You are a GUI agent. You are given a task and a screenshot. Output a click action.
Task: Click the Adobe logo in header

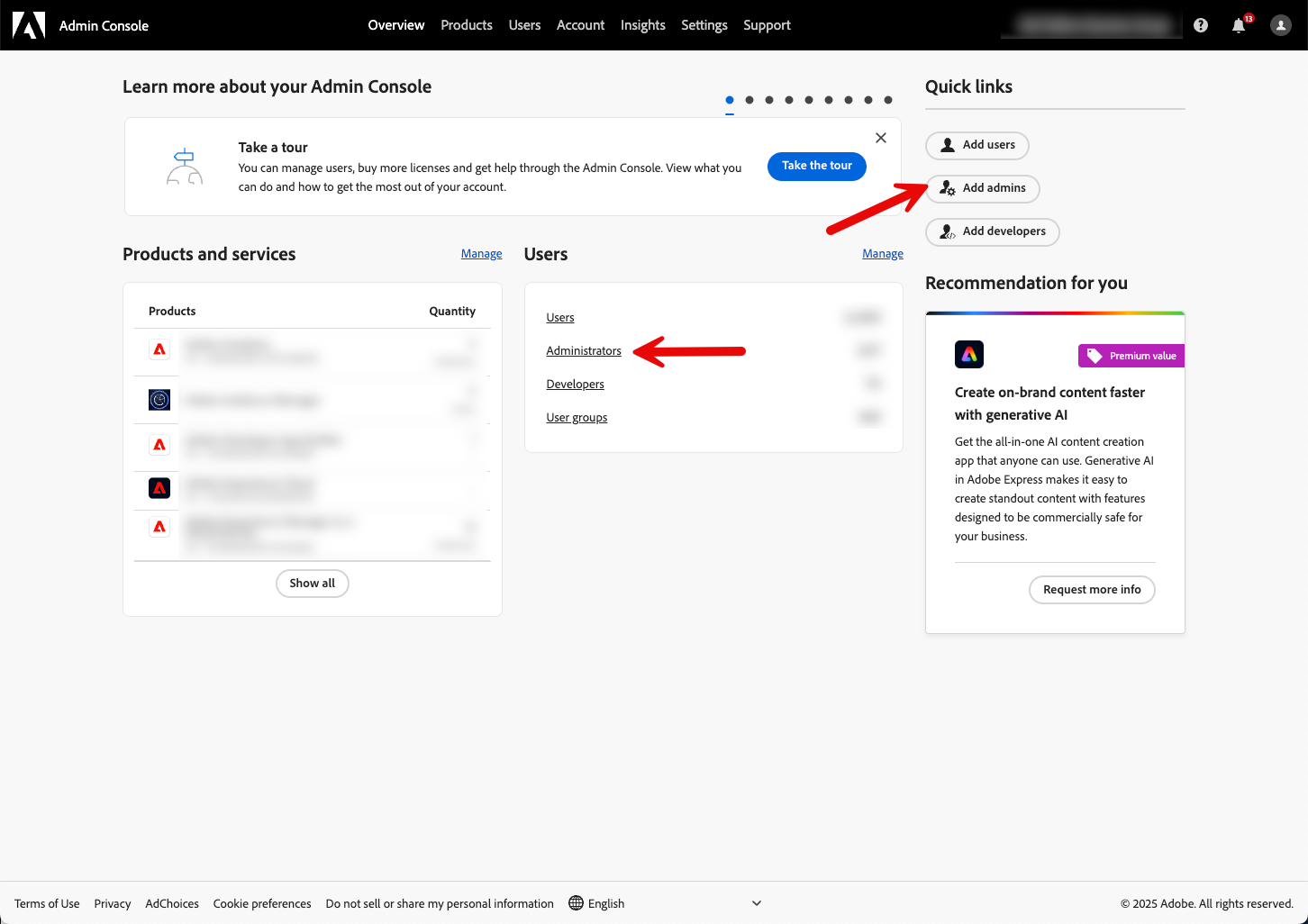point(29,25)
